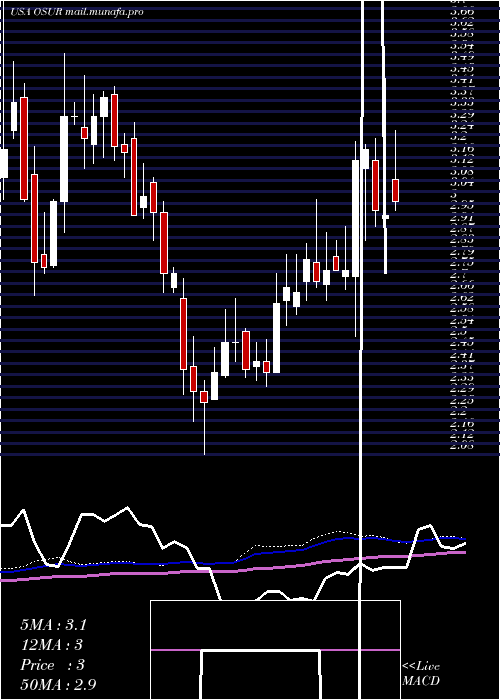Screen dimensions: 500x700
Task: Click the '5MA : 3.1' value
Action: point(53,625)
